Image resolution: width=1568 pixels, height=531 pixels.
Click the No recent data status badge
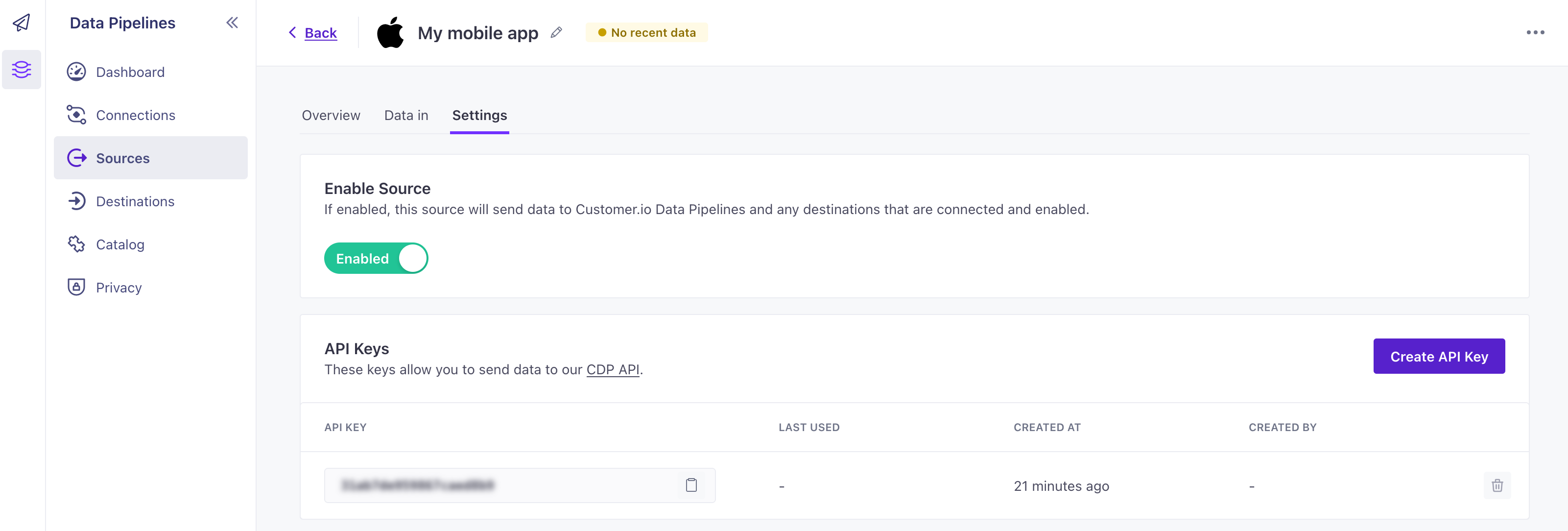[x=646, y=32]
